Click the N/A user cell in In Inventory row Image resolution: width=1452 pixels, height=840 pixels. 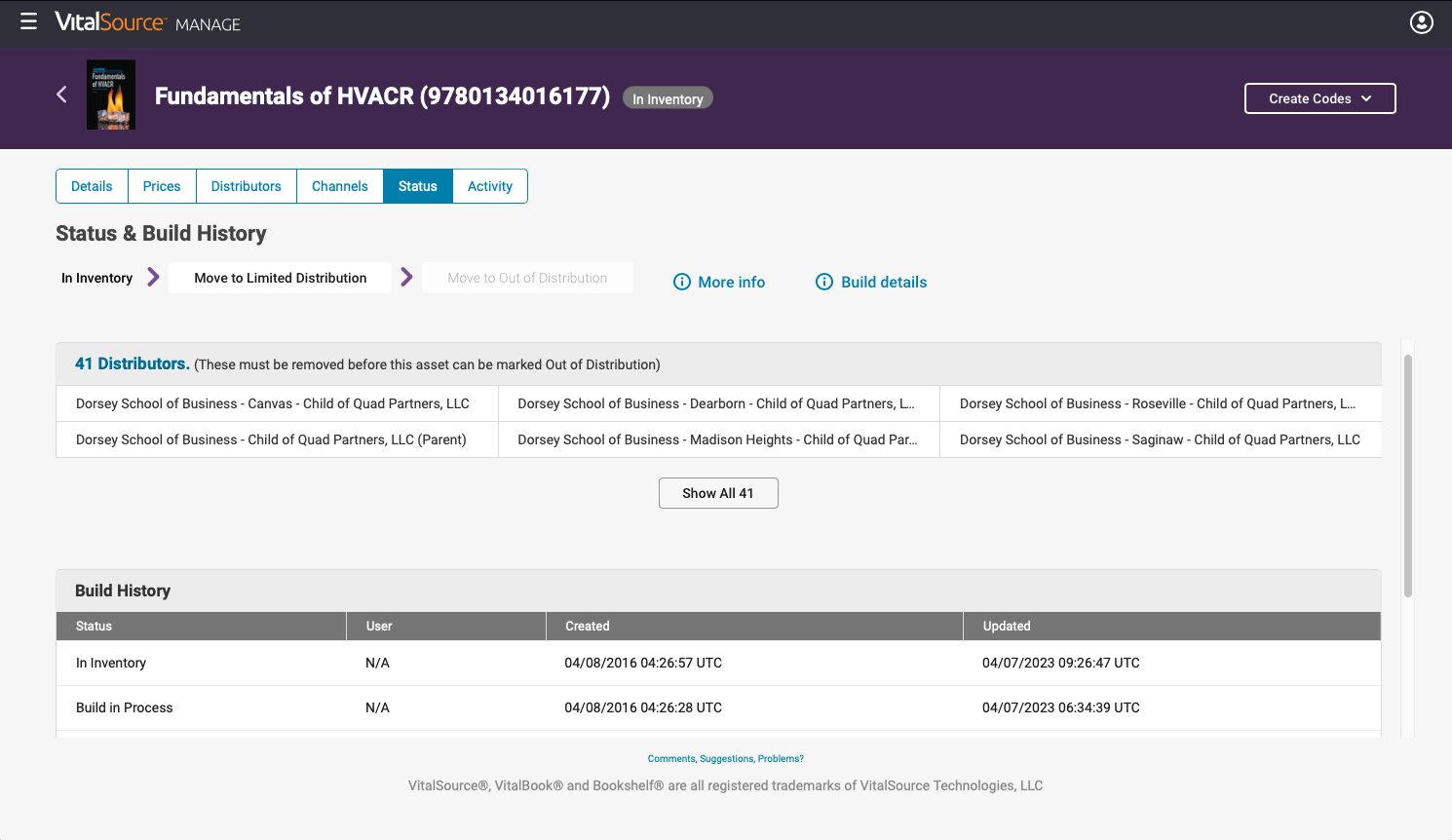[377, 663]
